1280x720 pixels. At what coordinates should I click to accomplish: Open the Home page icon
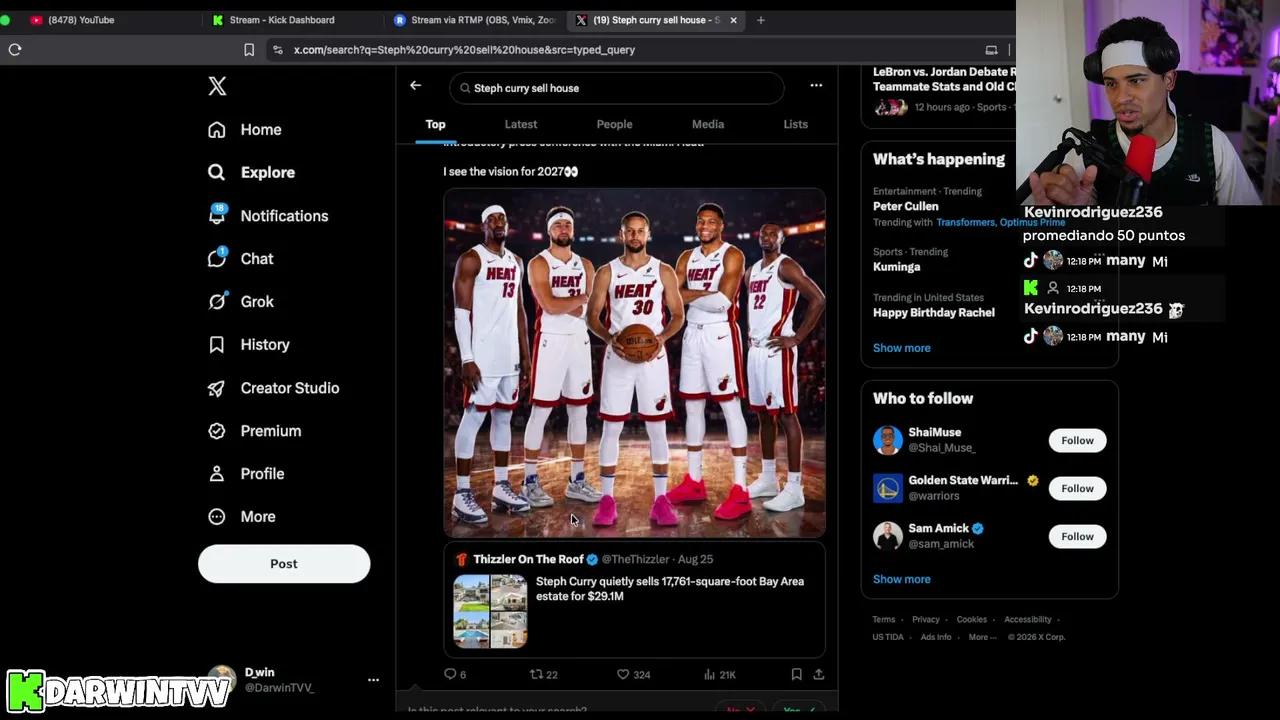click(x=216, y=130)
